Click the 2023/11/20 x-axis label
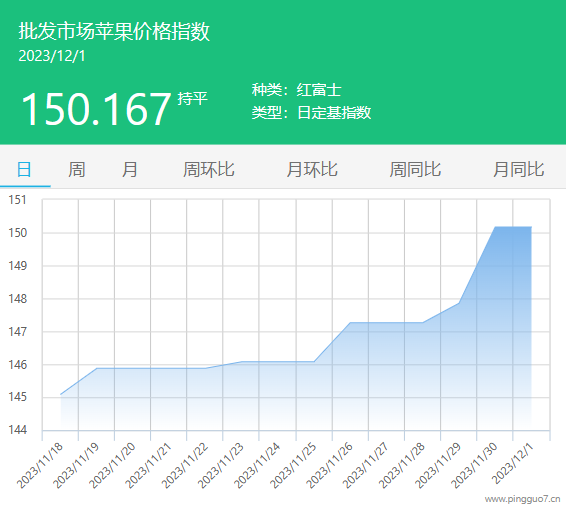The width and height of the screenshot is (566, 508). pyautogui.click(x=112, y=465)
